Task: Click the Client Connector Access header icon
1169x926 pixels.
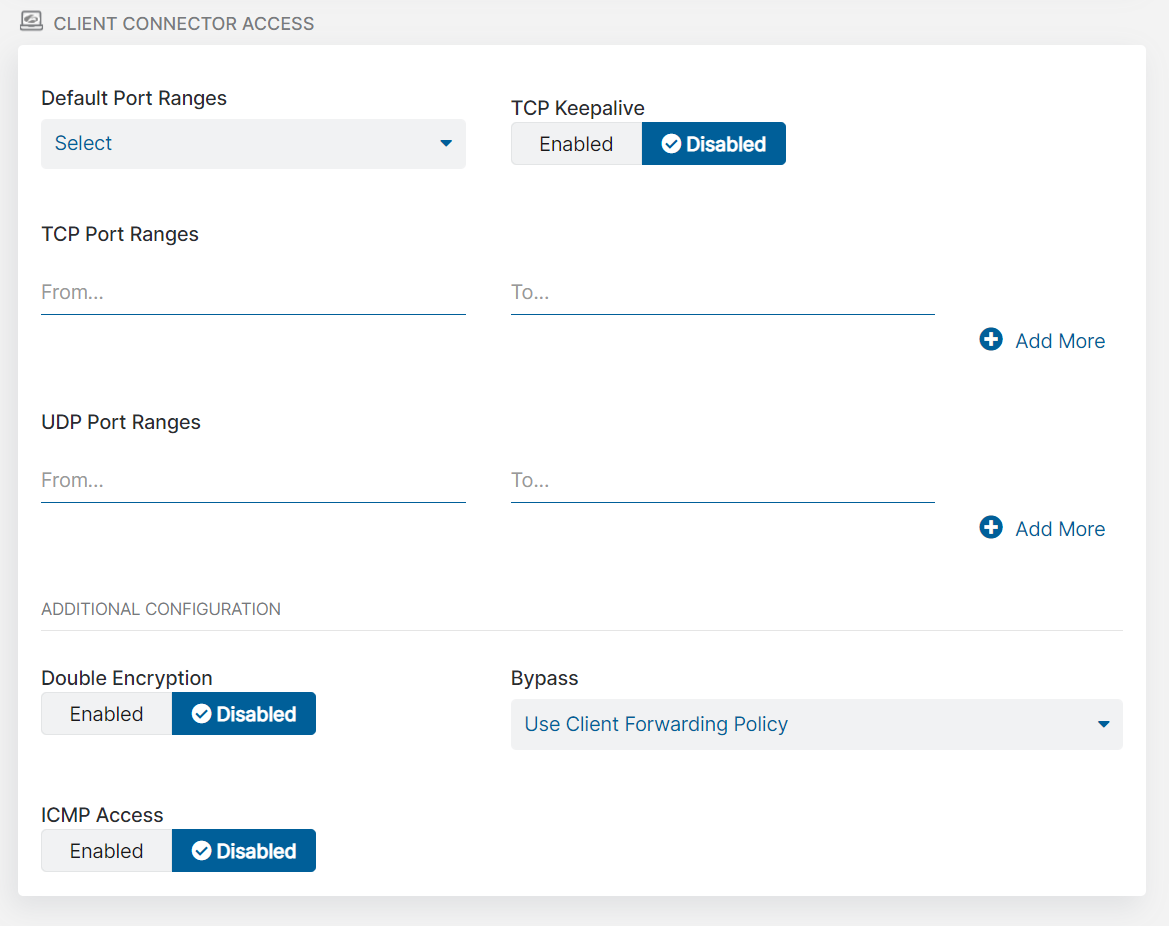Action: pos(32,21)
